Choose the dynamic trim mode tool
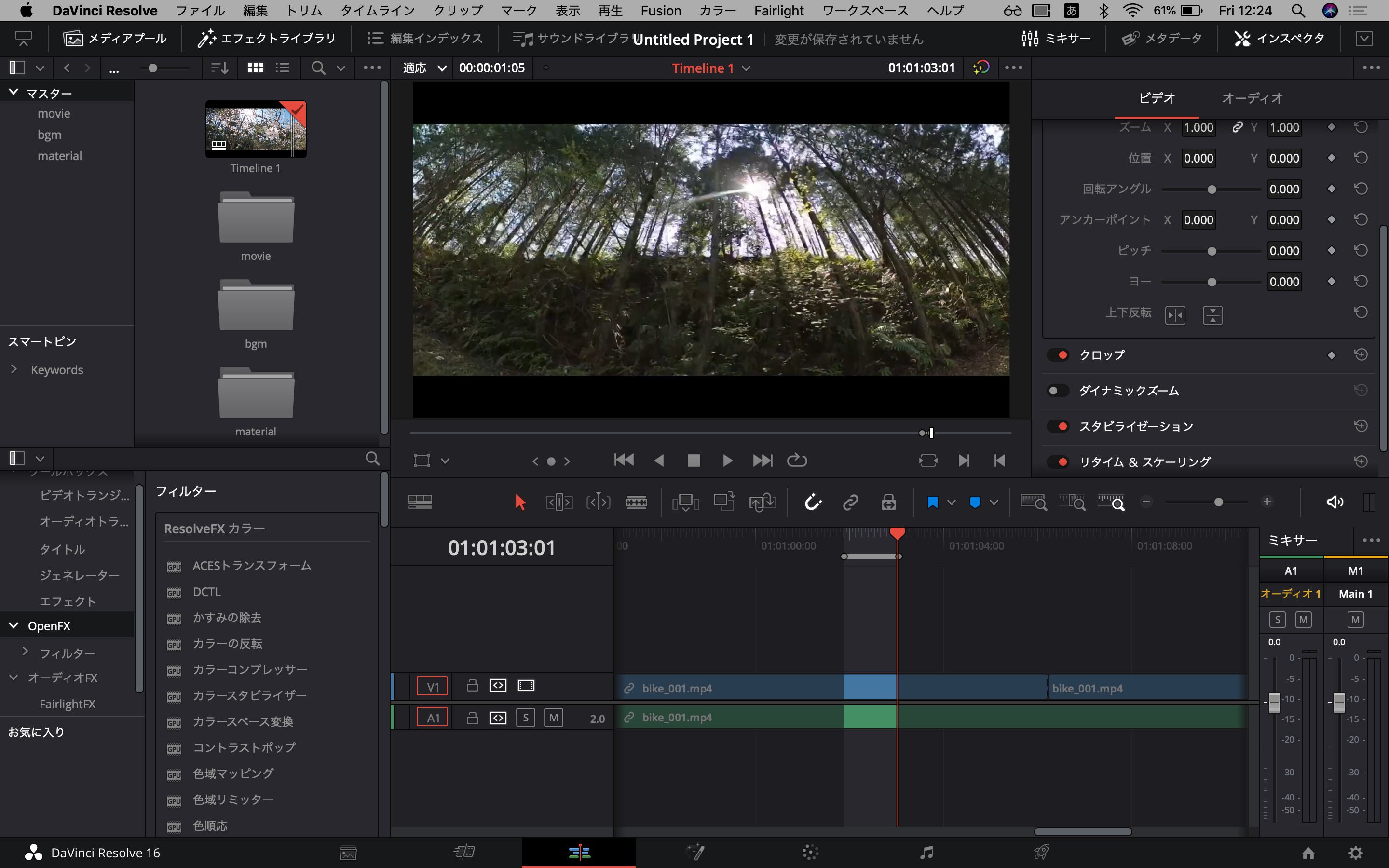The image size is (1389, 868). click(598, 502)
